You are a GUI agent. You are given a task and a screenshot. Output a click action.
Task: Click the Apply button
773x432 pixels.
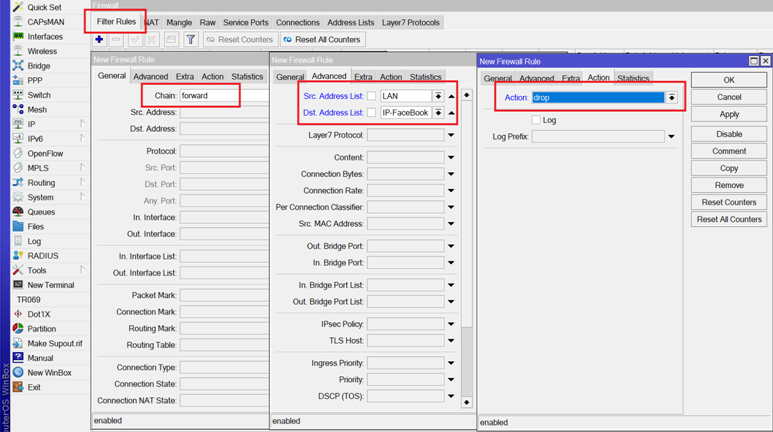(x=729, y=115)
